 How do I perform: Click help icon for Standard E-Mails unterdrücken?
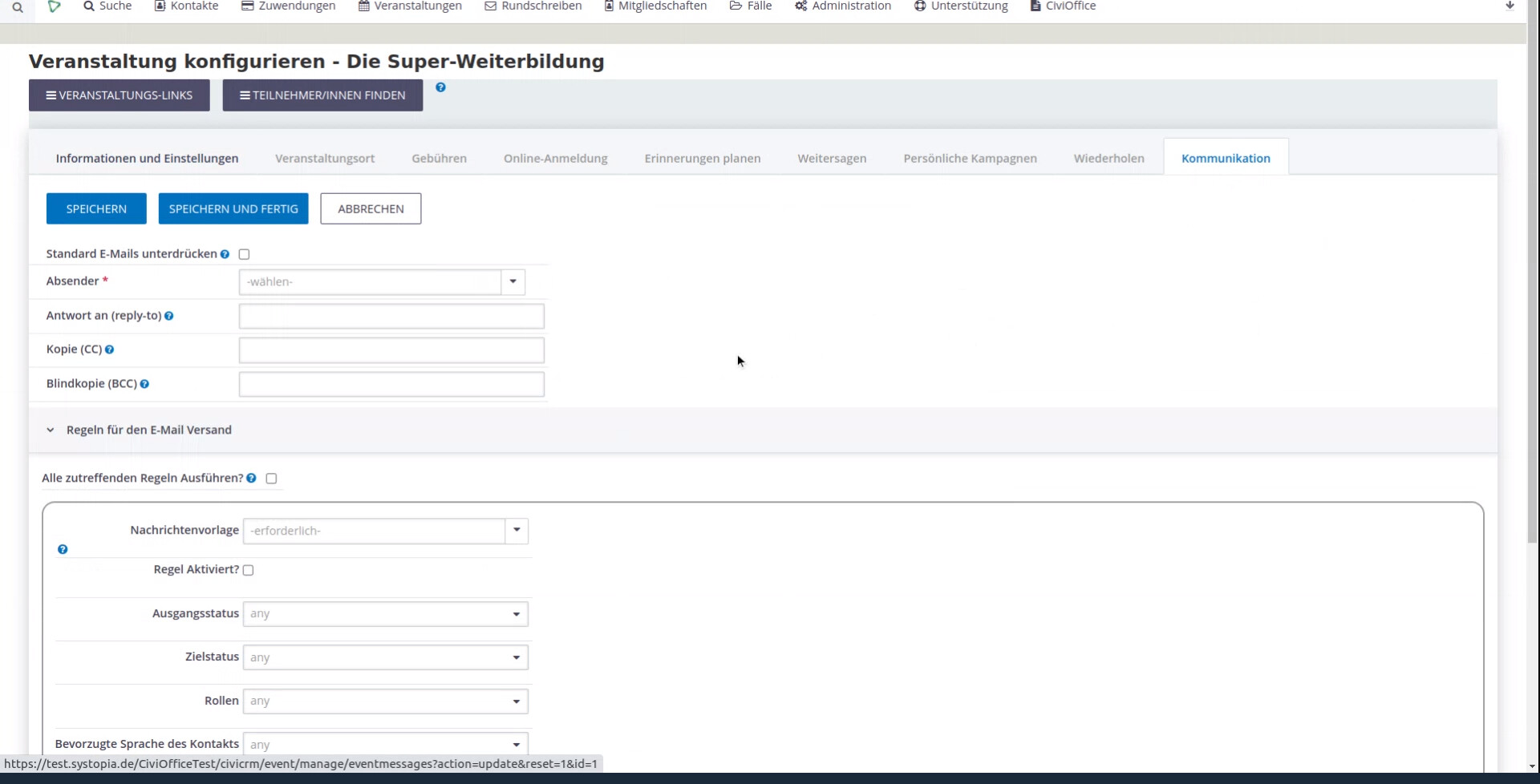225,254
